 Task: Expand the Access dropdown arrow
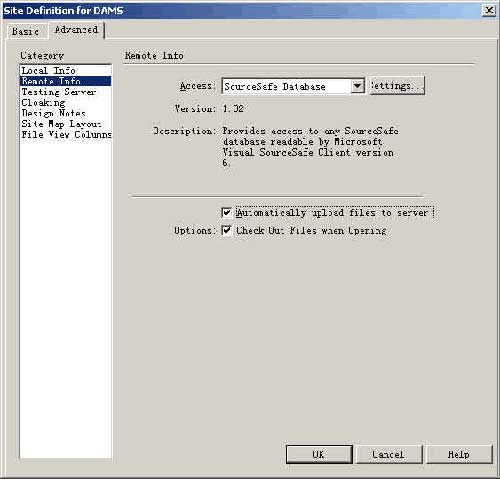click(x=357, y=86)
